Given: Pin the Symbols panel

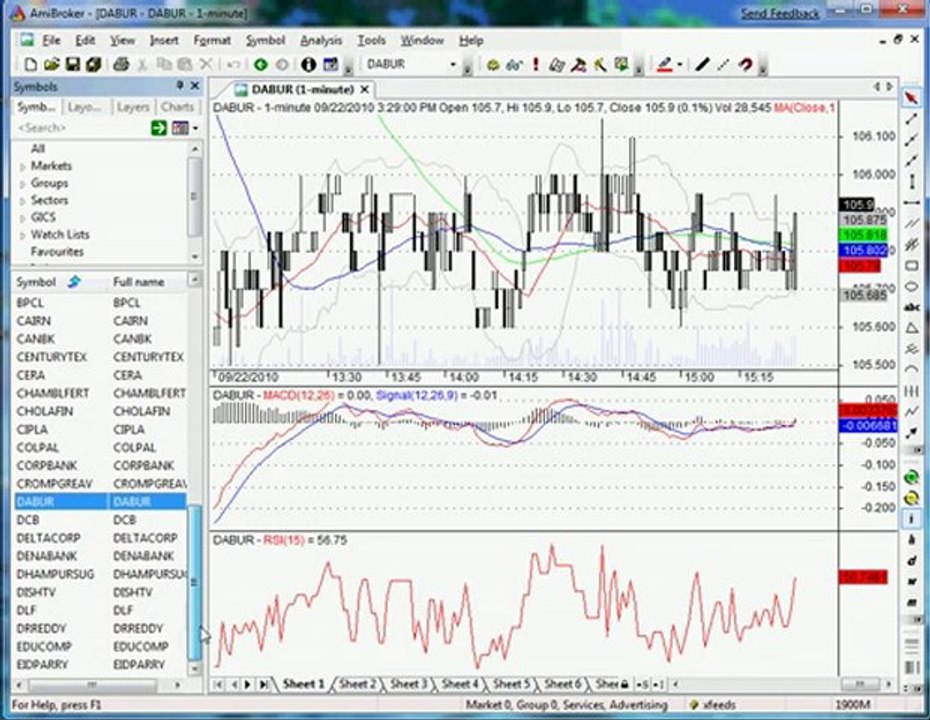Looking at the screenshot, I should (x=180, y=87).
